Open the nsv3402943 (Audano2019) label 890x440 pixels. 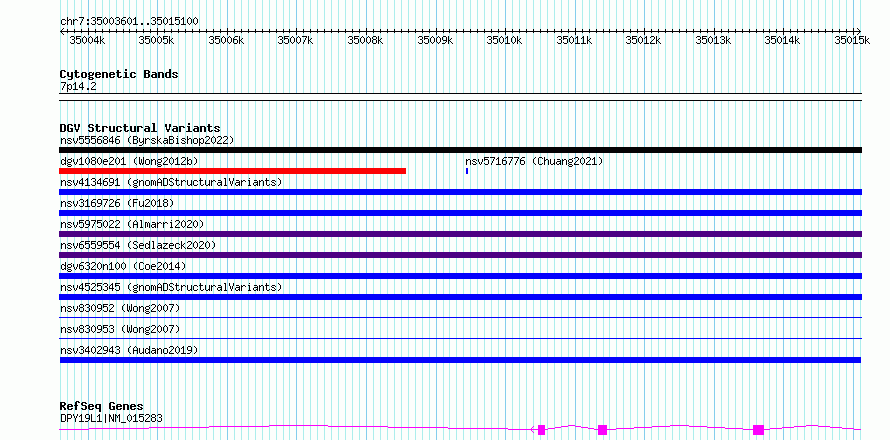tap(129, 350)
